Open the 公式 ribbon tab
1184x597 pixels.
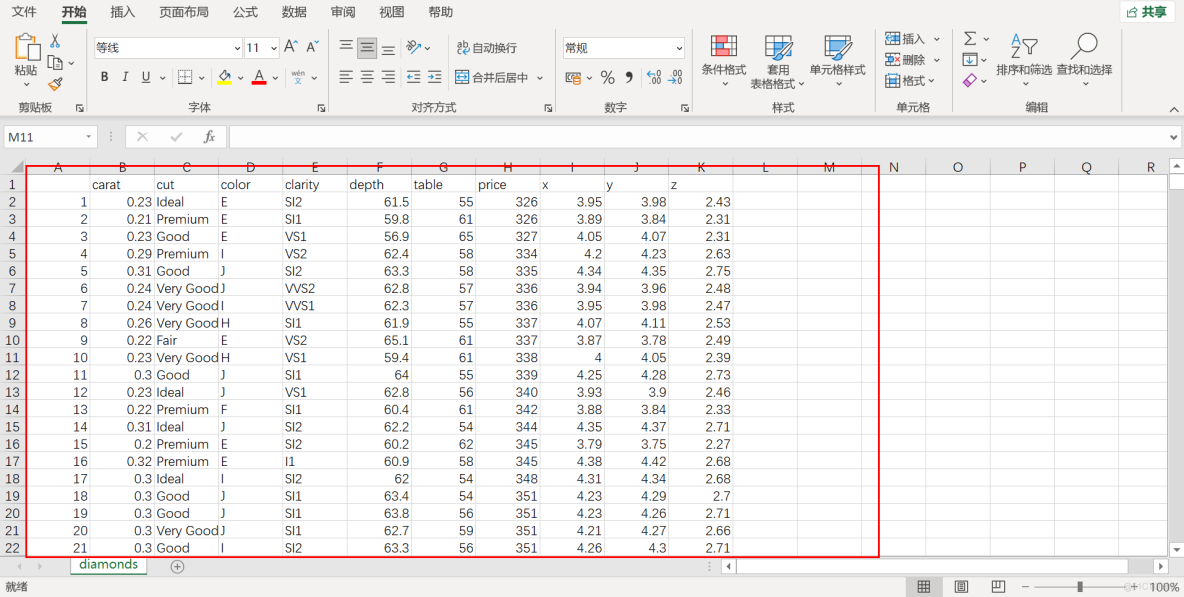pyautogui.click(x=245, y=12)
